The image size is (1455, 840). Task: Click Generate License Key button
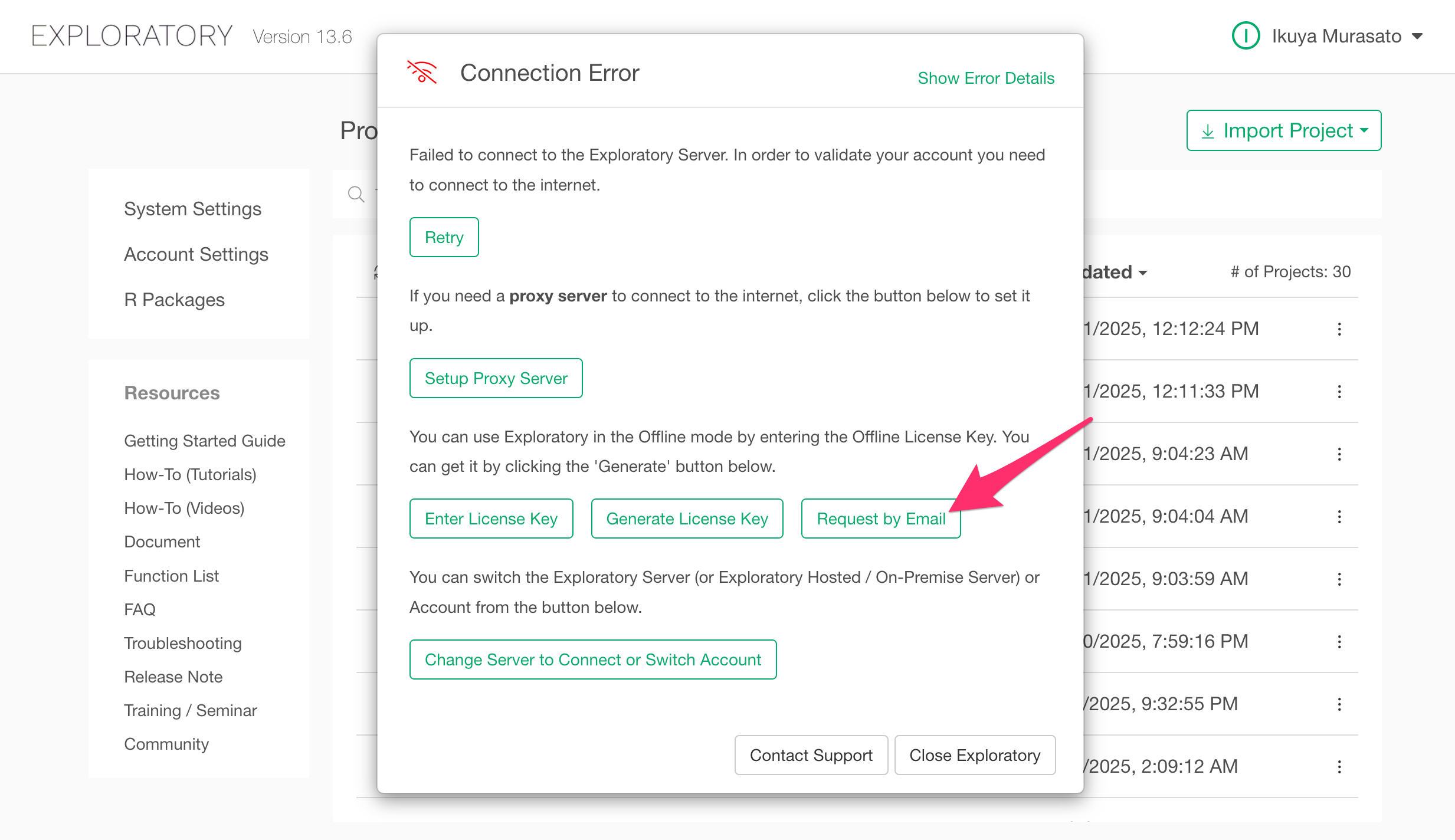(x=687, y=519)
